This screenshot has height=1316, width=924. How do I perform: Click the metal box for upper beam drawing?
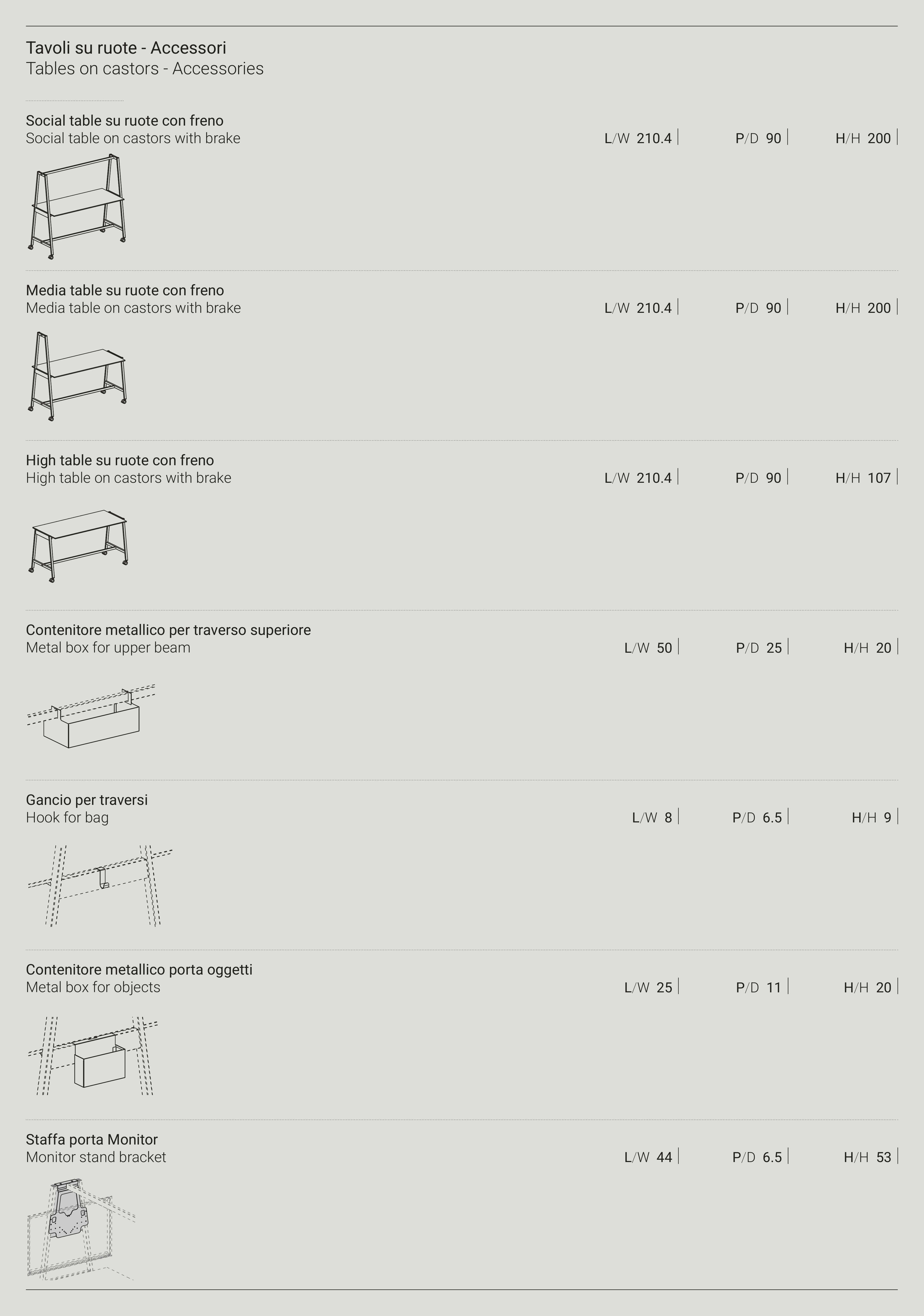(x=91, y=716)
